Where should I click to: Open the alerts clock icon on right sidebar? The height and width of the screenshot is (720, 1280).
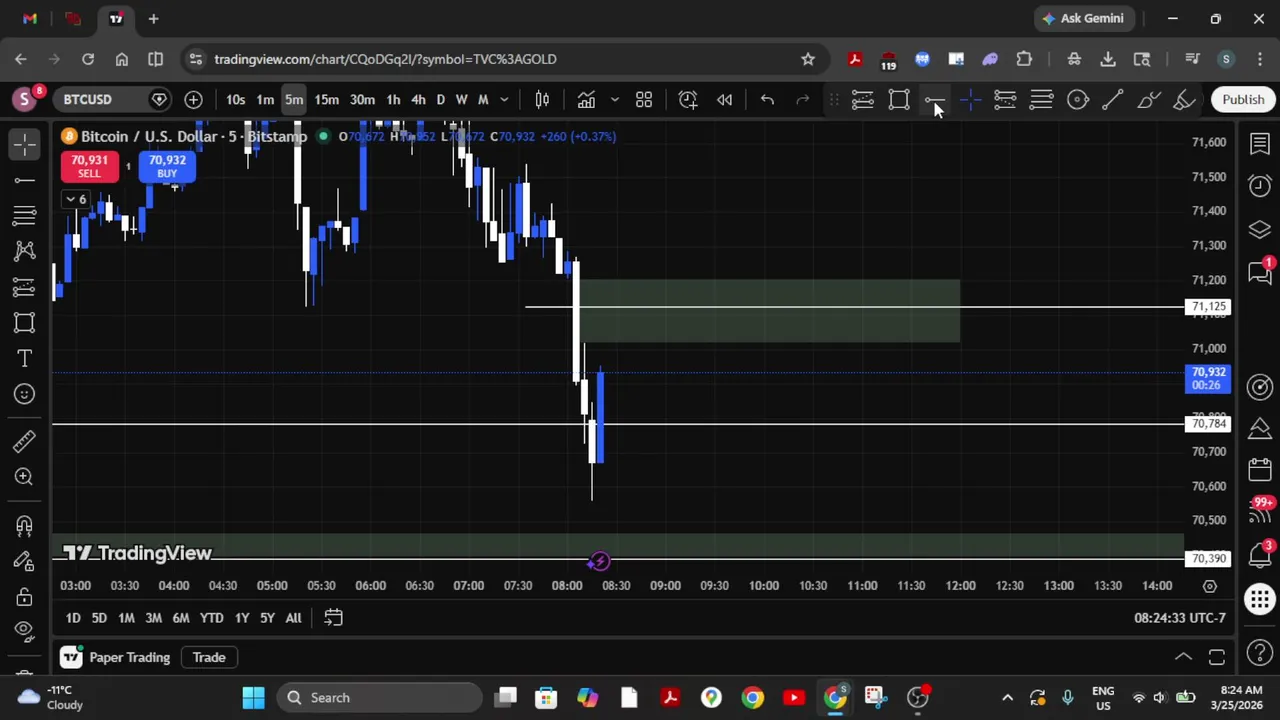click(x=1260, y=186)
